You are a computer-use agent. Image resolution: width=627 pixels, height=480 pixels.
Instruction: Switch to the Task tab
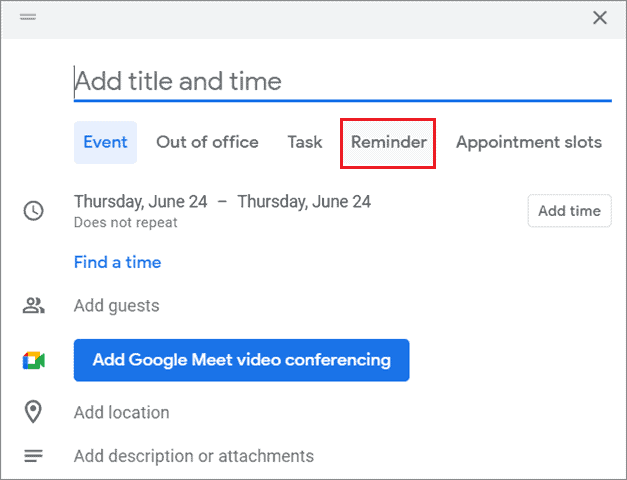[x=305, y=142]
